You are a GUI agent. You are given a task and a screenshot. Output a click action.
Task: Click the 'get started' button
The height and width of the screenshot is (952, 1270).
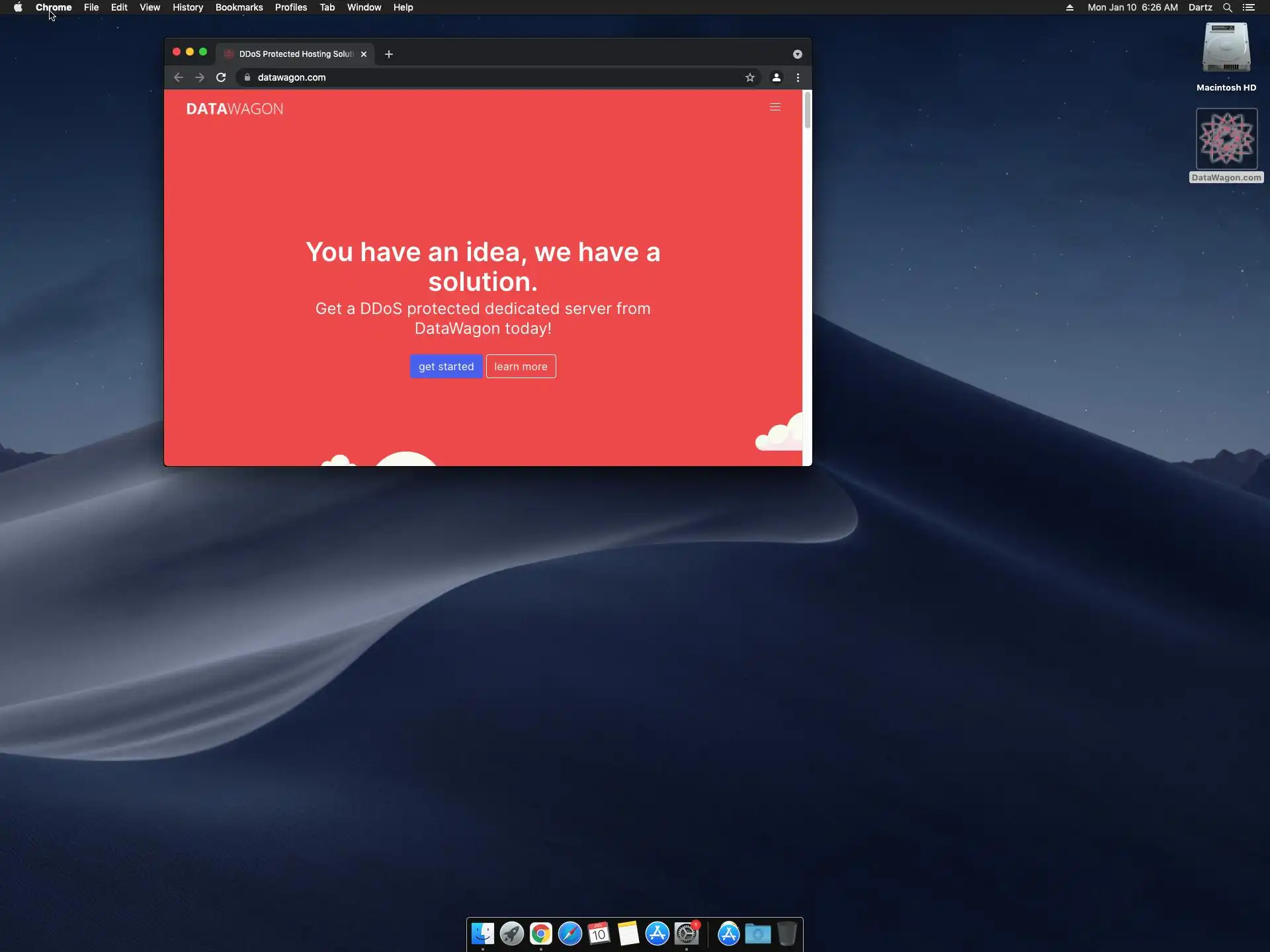pyautogui.click(x=446, y=366)
